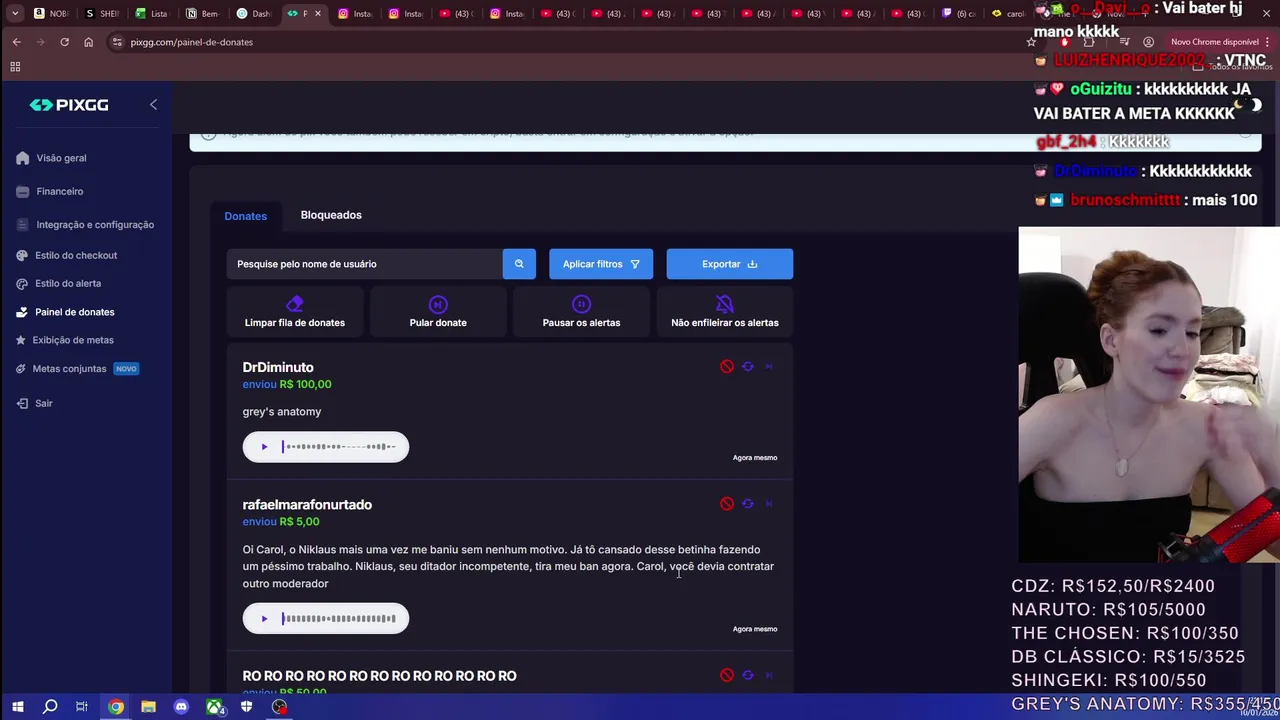1280x720 pixels.
Task: Switch to the SHEIN browser tab
Action: click(102, 14)
